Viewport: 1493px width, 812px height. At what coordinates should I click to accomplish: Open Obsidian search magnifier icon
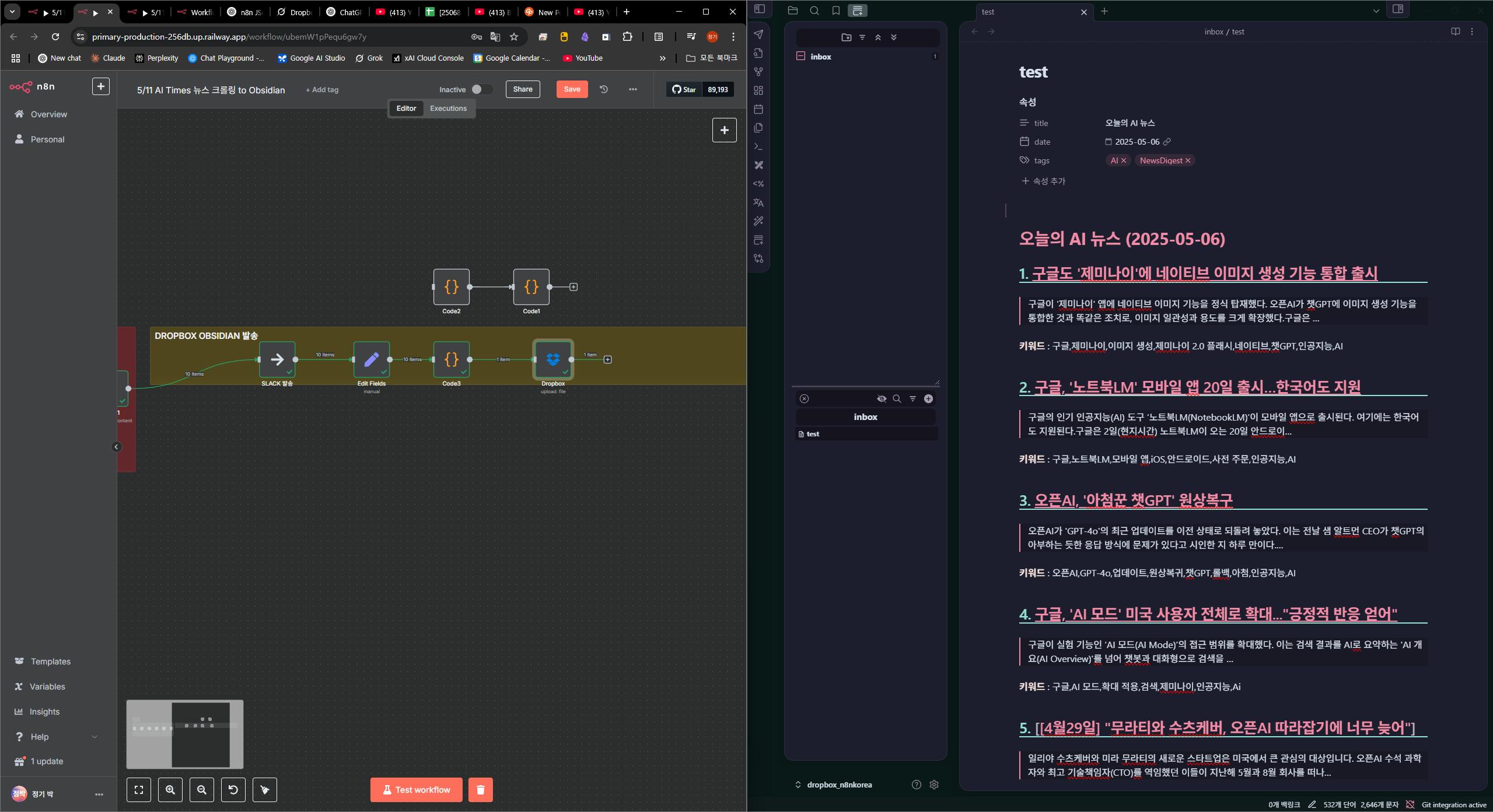(814, 10)
